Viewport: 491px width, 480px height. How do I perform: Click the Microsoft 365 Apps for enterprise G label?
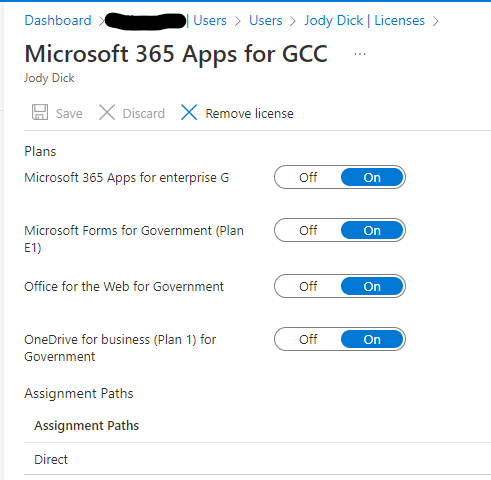click(127, 178)
